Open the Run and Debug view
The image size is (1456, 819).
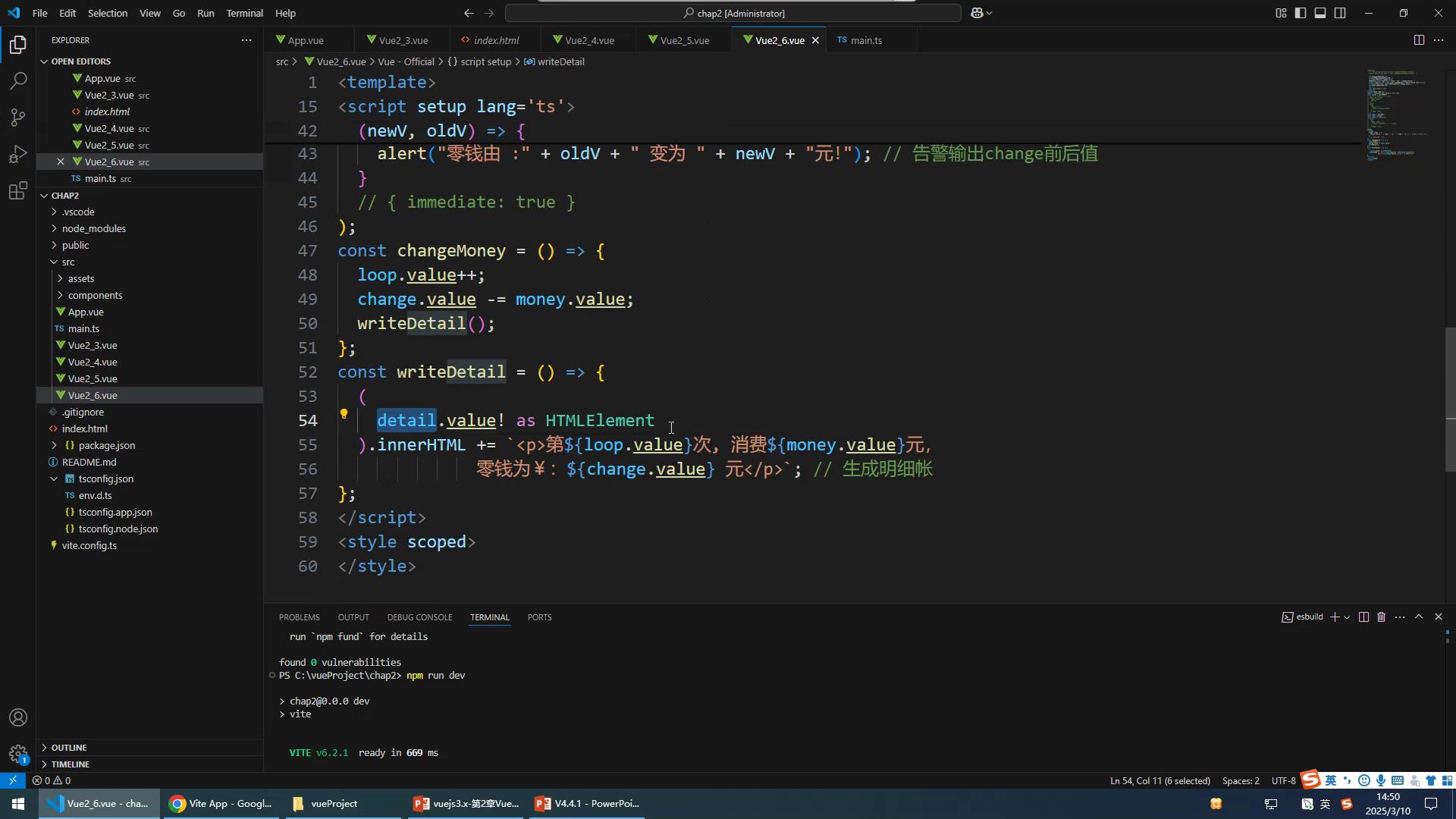pyautogui.click(x=18, y=154)
